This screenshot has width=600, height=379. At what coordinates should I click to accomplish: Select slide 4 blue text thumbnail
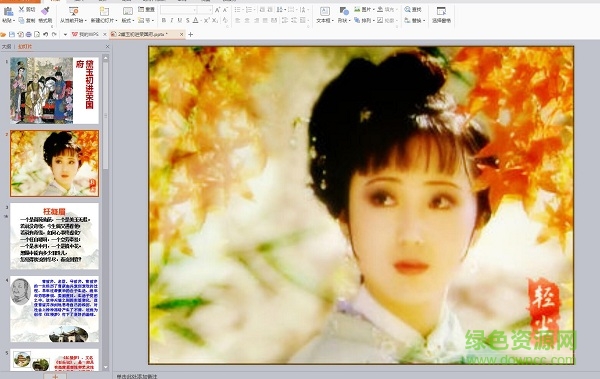(x=54, y=309)
